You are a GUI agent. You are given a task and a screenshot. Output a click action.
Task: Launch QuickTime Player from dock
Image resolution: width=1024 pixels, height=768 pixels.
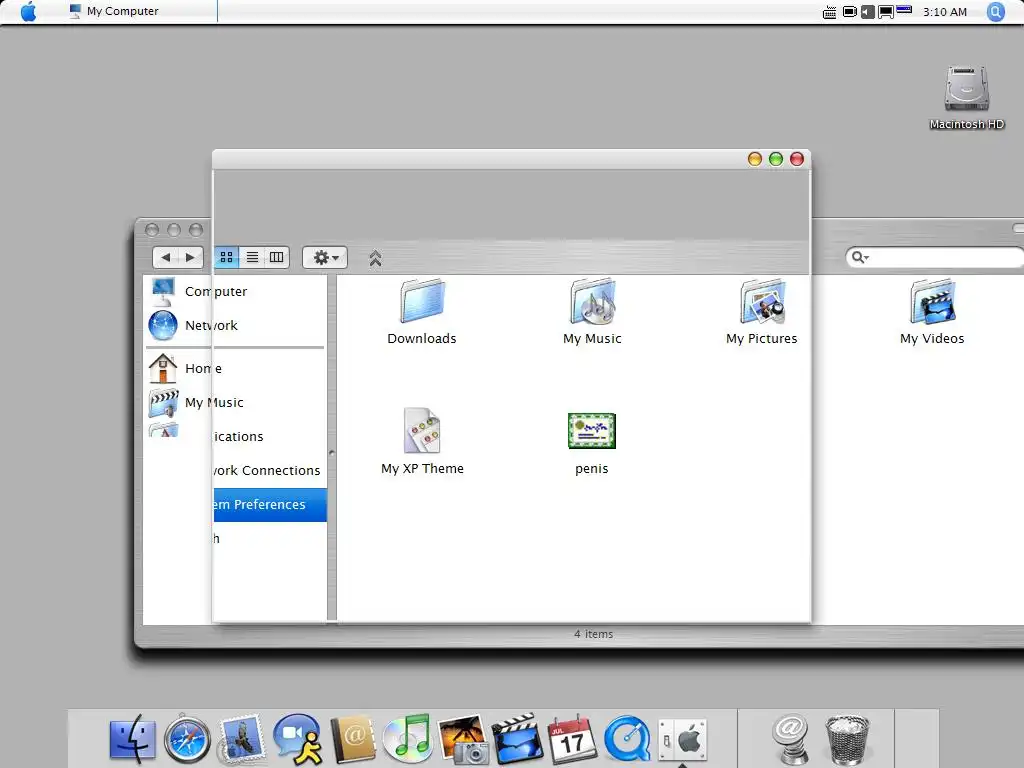pos(627,739)
